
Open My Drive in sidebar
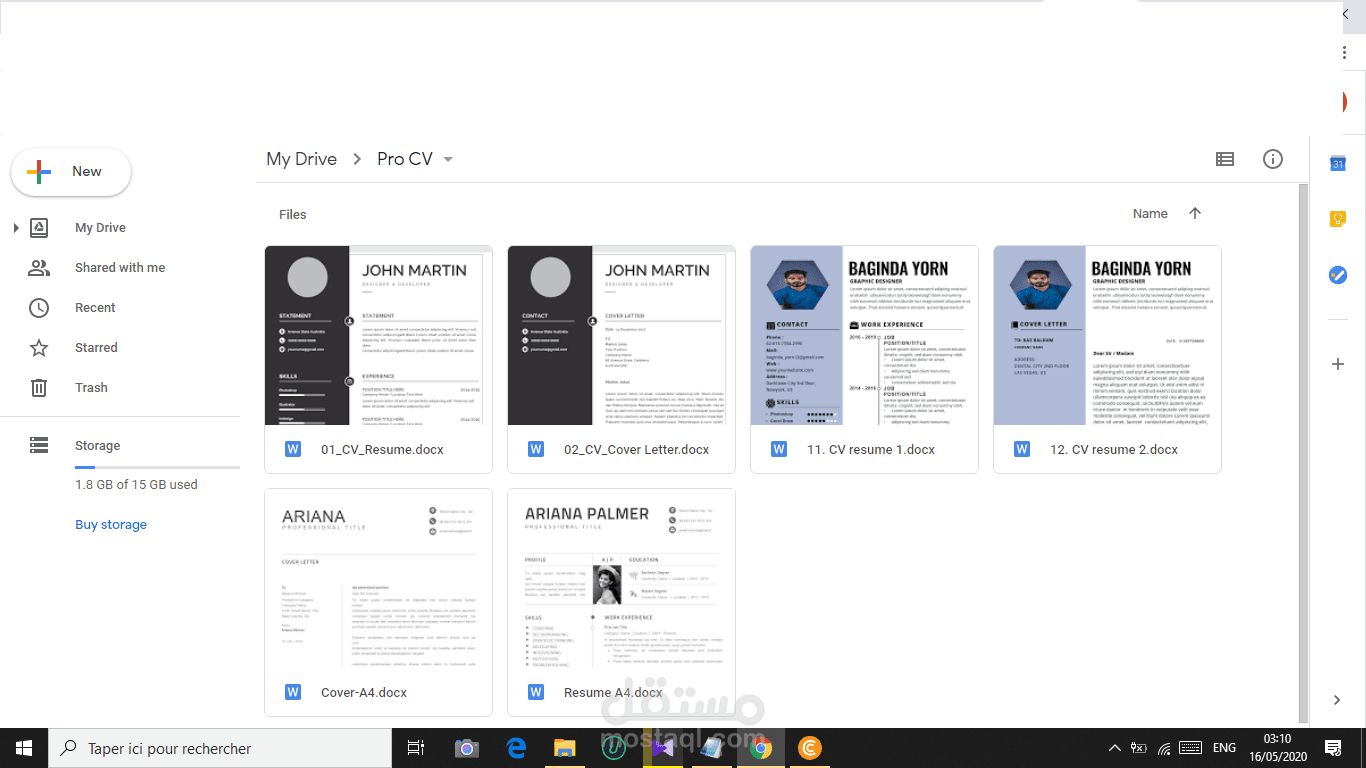click(100, 228)
